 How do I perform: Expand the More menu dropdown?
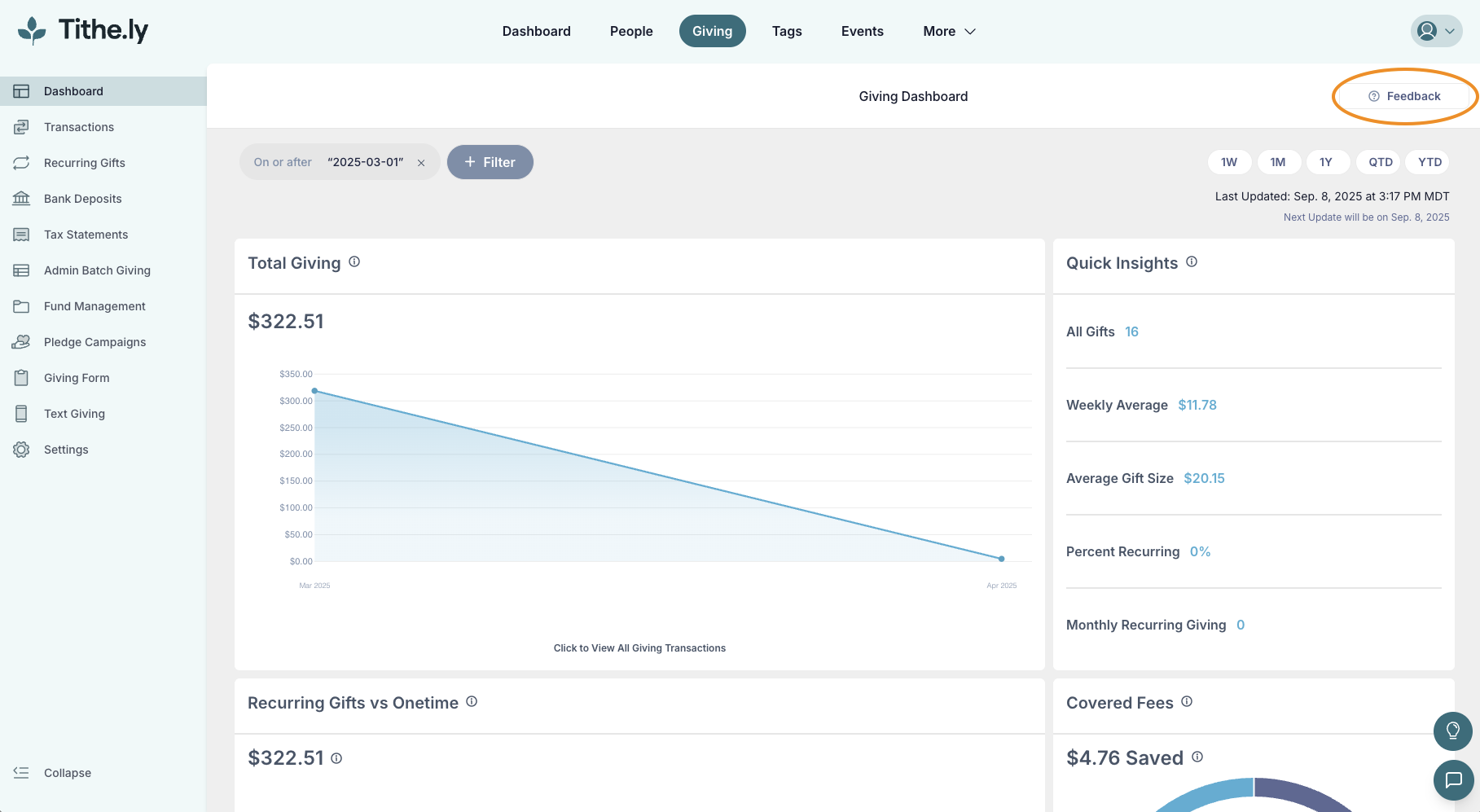949,31
